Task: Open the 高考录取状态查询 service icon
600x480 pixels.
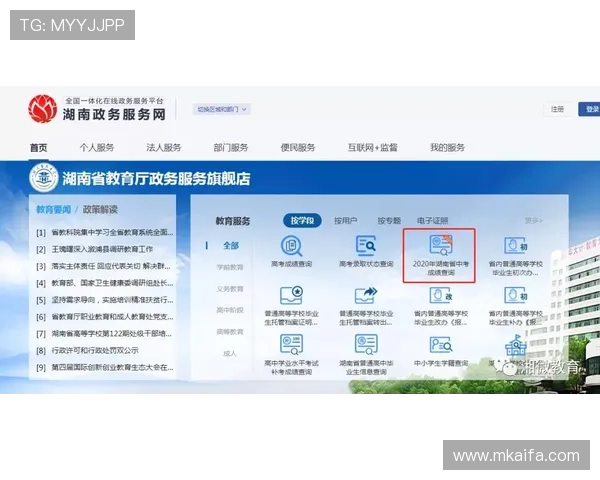Action: tap(366, 246)
